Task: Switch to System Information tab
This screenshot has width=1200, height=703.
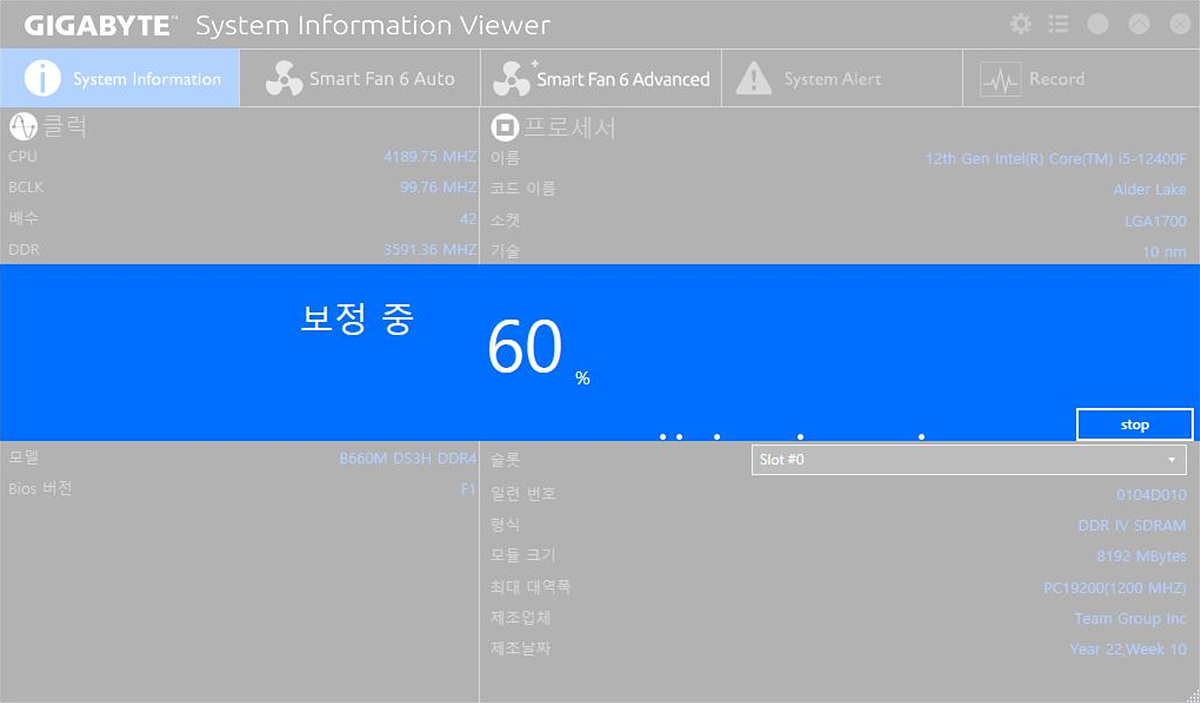Action: [x=120, y=78]
